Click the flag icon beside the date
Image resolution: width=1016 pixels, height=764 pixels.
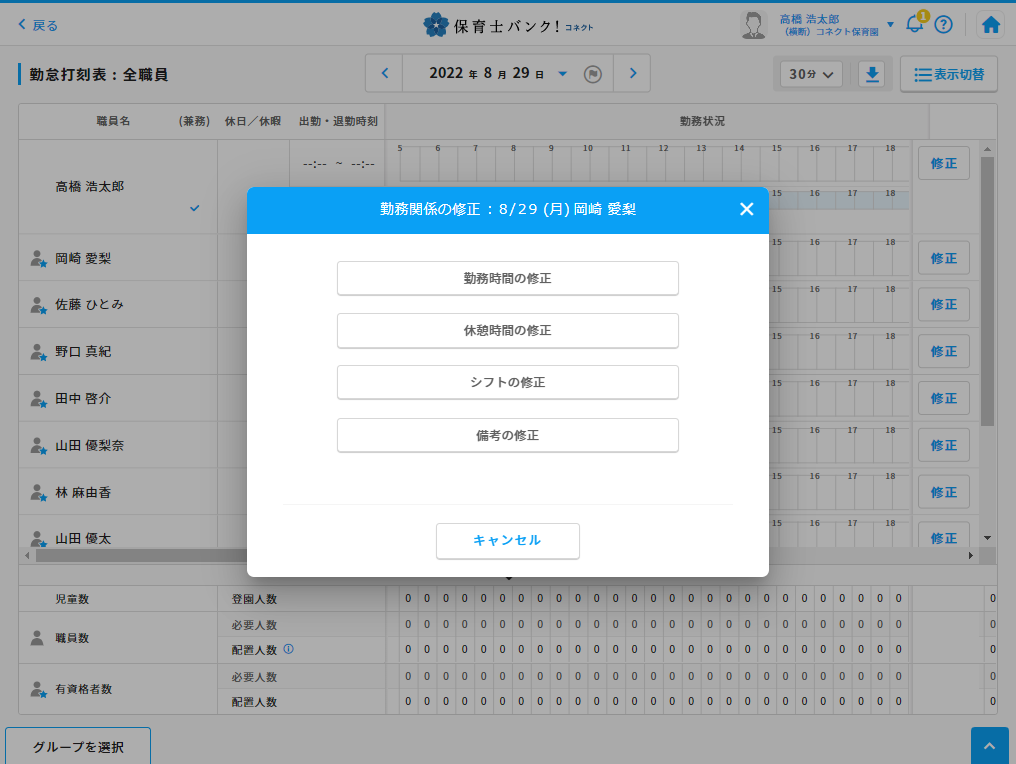point(592,75)
